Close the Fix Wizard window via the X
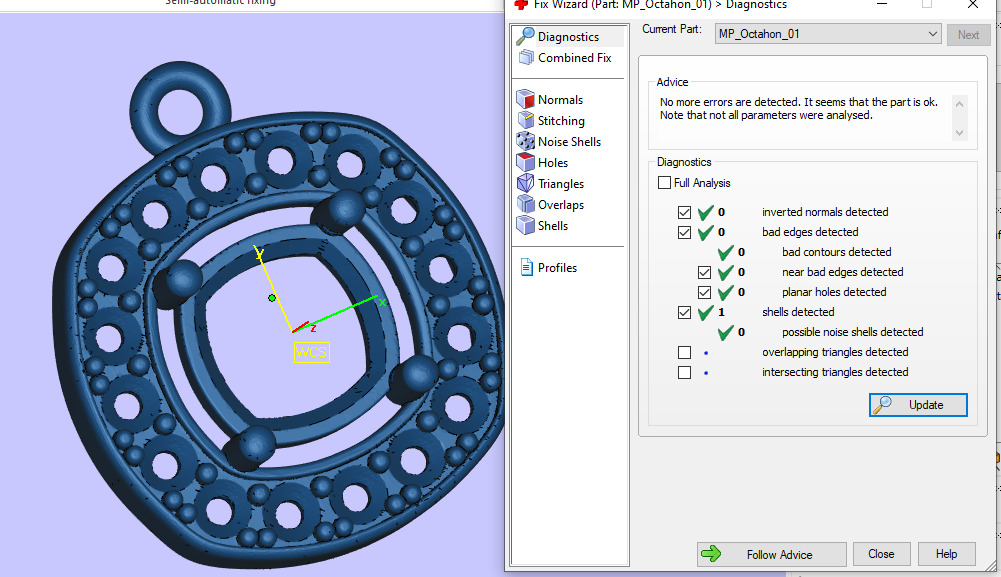This screenshot has width=1001, height=577. pos(972,4)
